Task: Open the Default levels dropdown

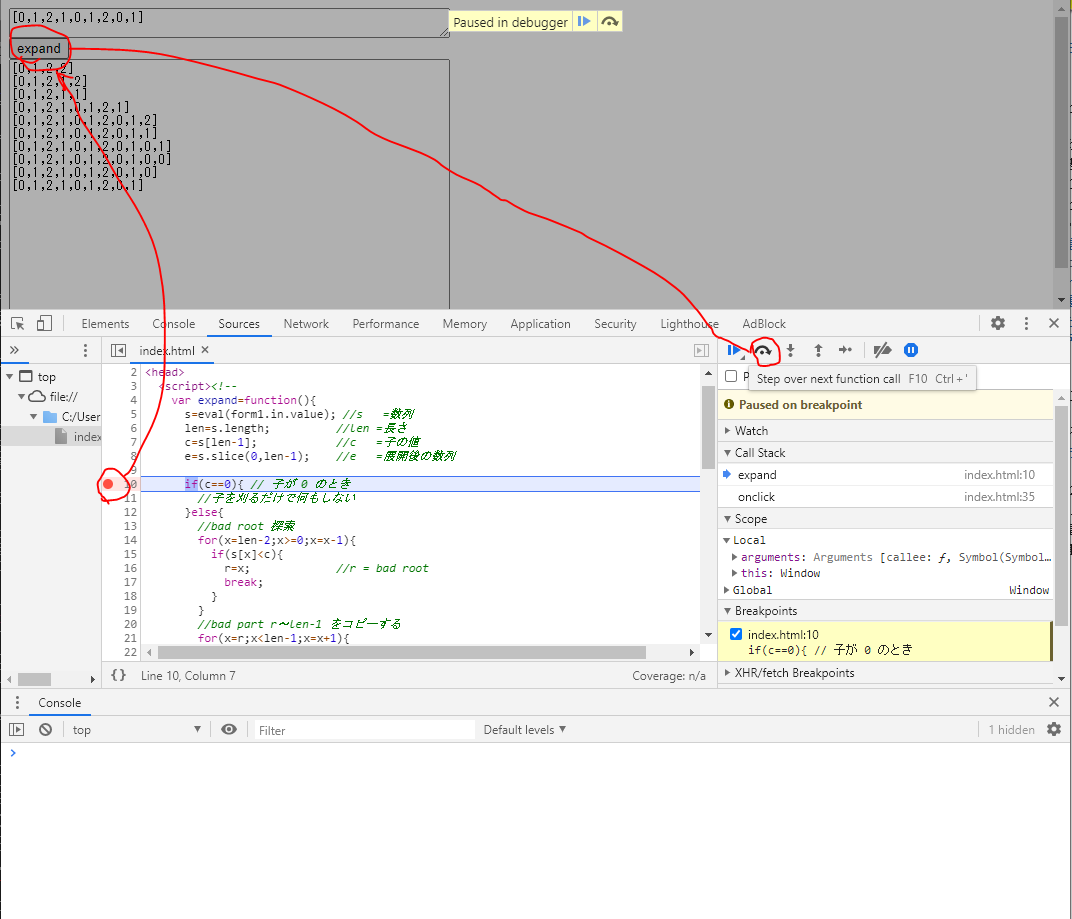Action: click(525, 730)
